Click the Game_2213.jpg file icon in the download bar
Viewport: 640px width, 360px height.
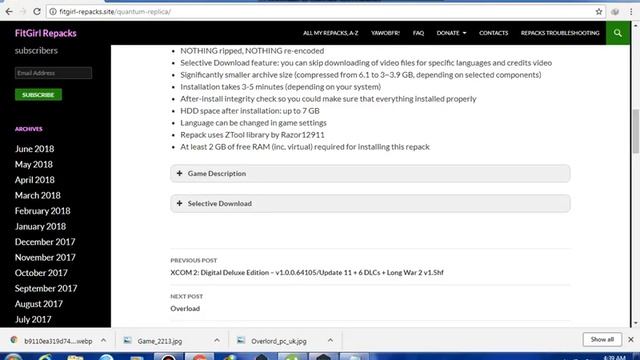click(x=128, y=340)
